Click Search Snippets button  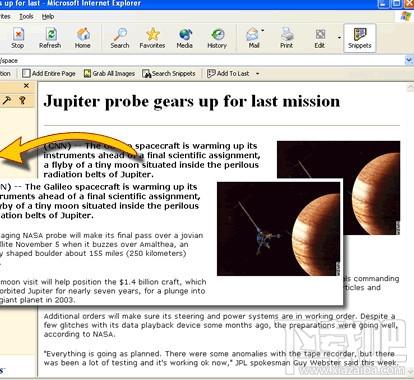pyautogui.click(x=169, y=73)
